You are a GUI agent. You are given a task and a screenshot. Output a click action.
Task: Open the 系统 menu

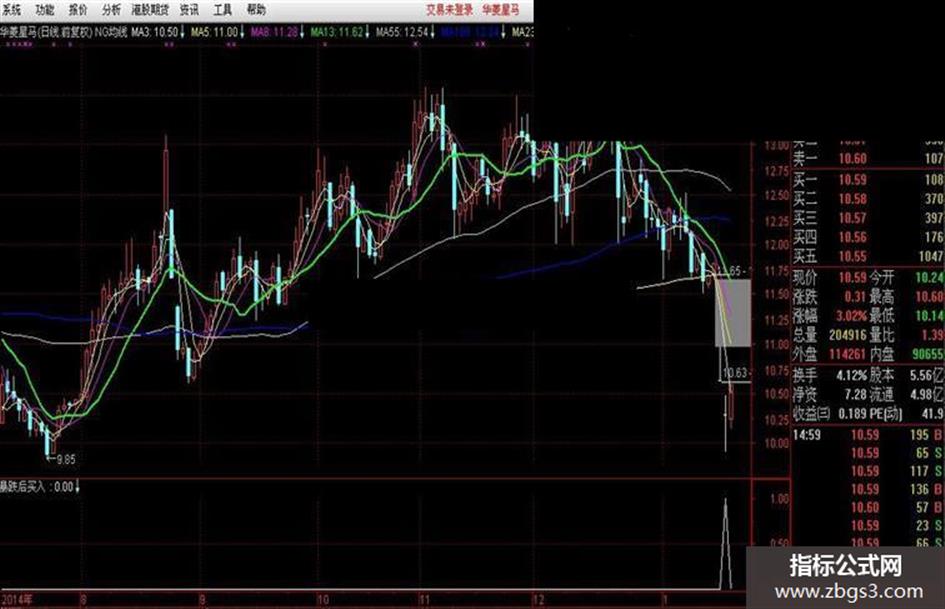pos(11,10)
